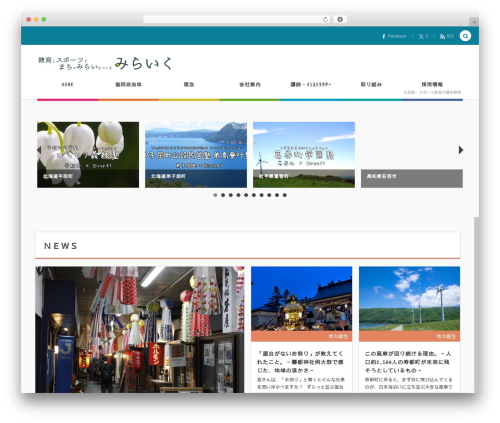This screenshot has width=500, height=423.
Task: Open the shrine mikoshi news photo
Action: (301, 299)
